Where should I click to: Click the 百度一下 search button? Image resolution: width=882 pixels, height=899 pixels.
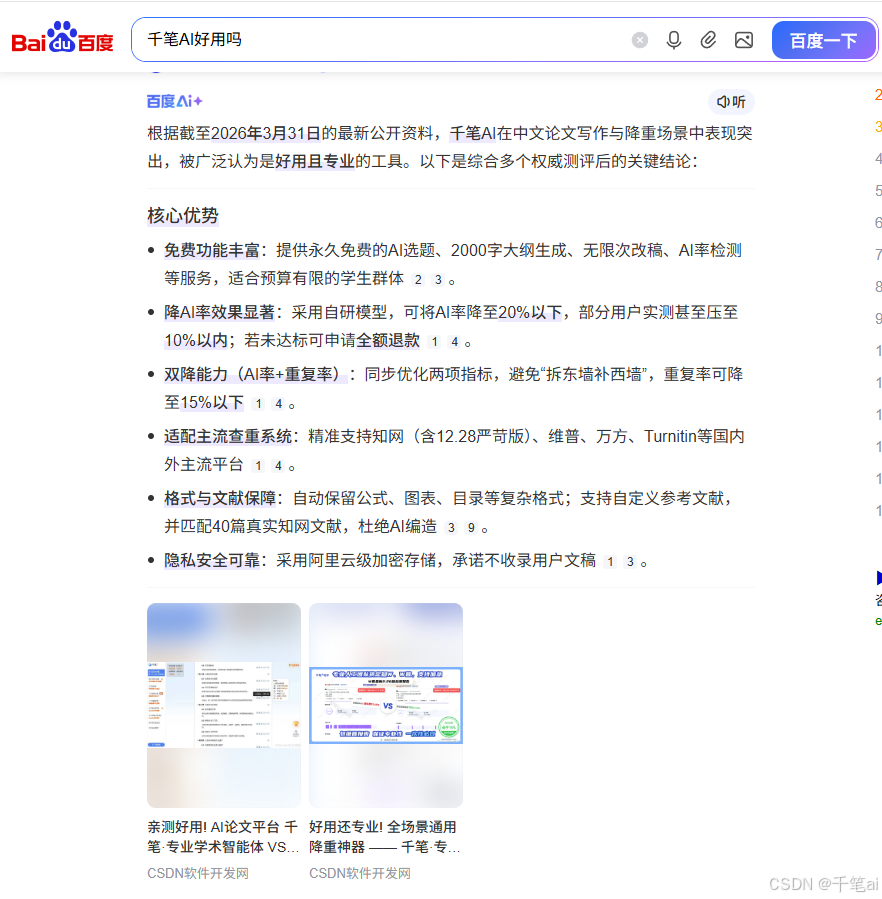click(x=824, y=40)
